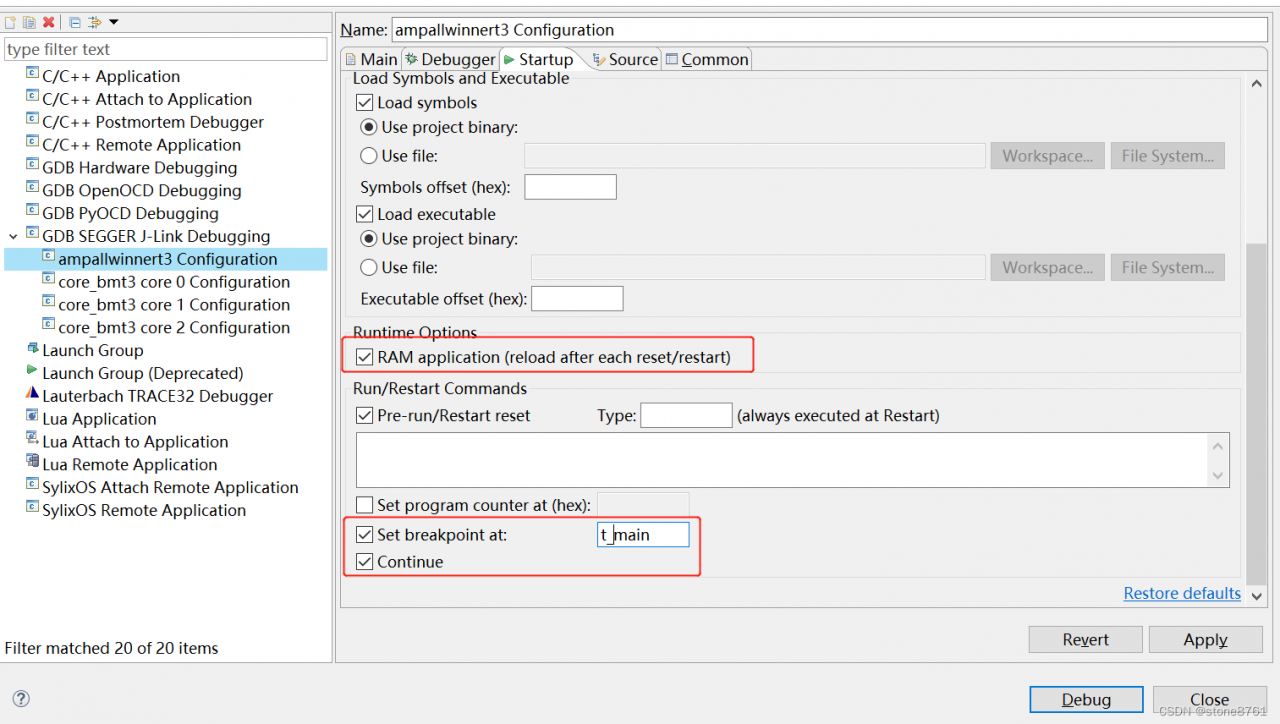Click the Symbols offset (hex) field
1280x724 pixels.
pos(570,187)
